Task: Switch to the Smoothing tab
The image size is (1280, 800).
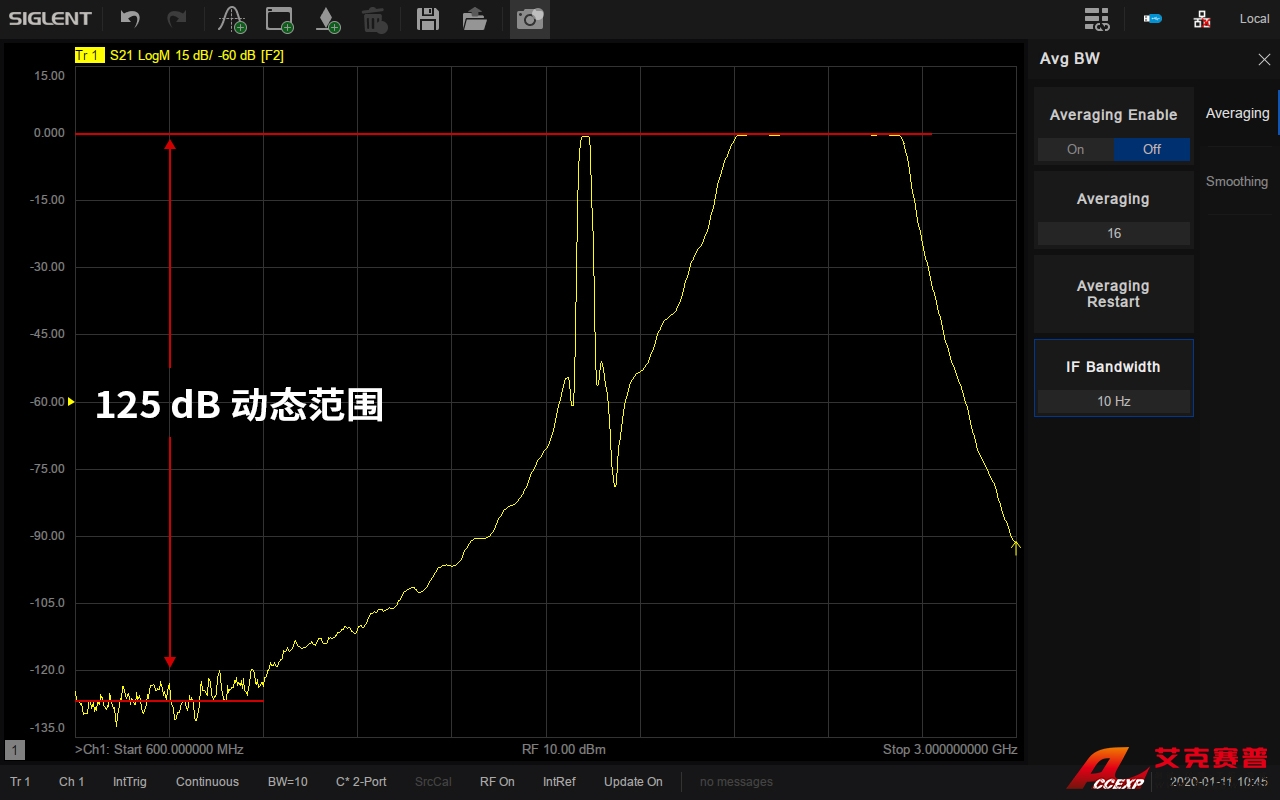Action: click(x=1236, y=181)
